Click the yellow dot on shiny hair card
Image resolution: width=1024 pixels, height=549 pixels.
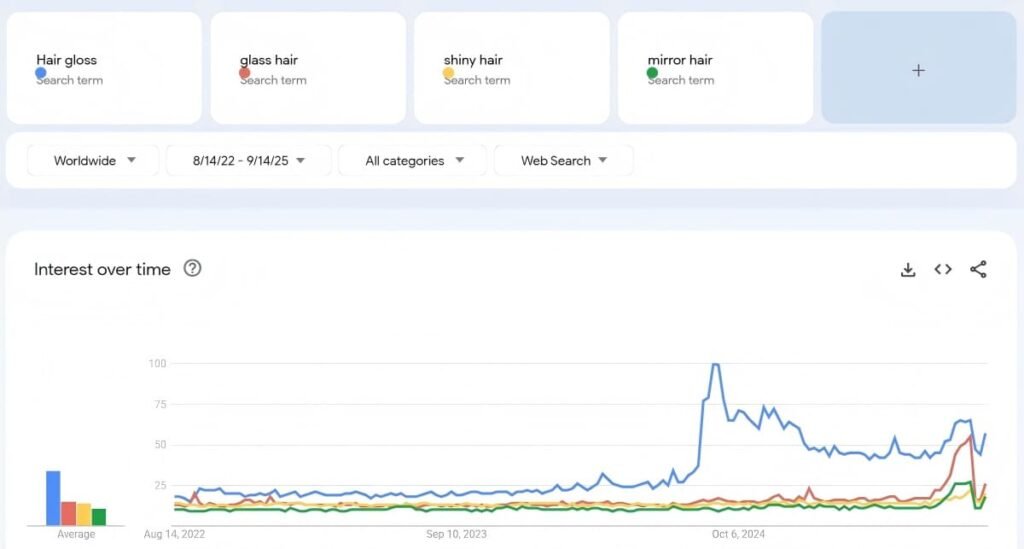coord(449,73)
